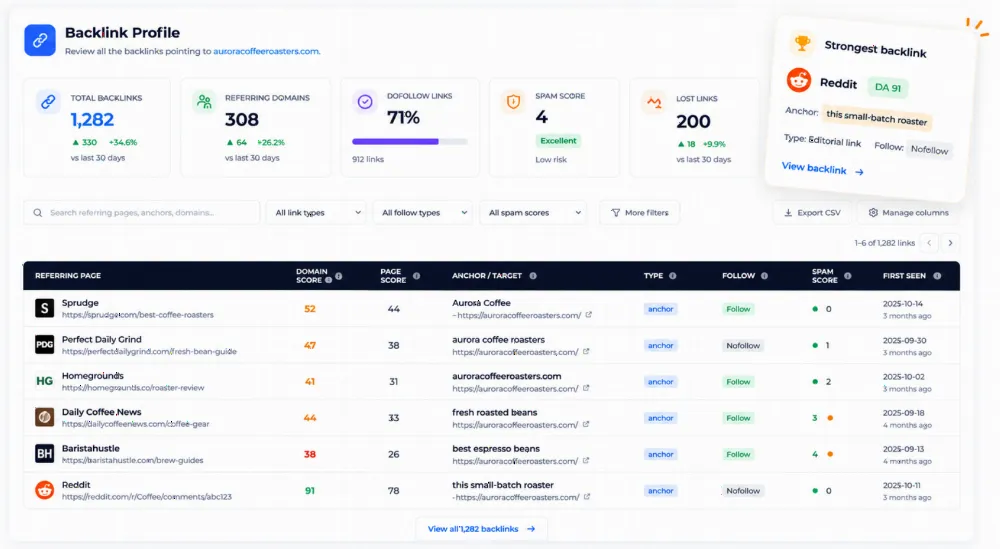This screenshot has height=549, width=1000.
Task: Click the Follow tag in Sprudge row
Action: (x=738, y=309)
